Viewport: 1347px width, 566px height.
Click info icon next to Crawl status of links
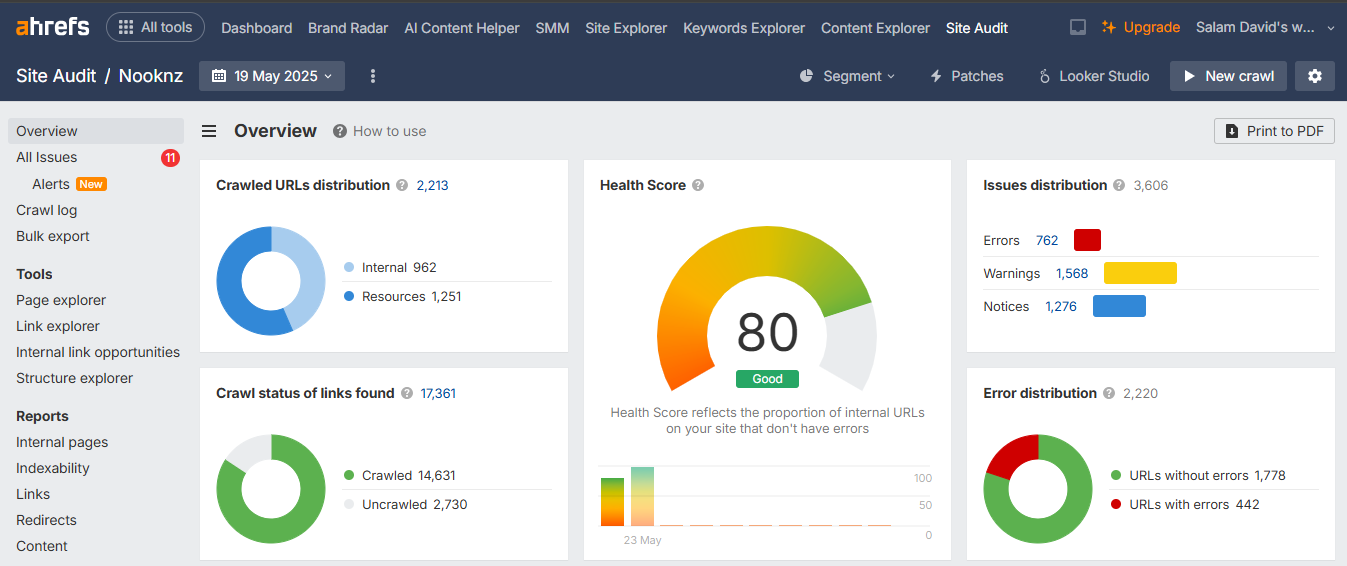tap(407, 393)
